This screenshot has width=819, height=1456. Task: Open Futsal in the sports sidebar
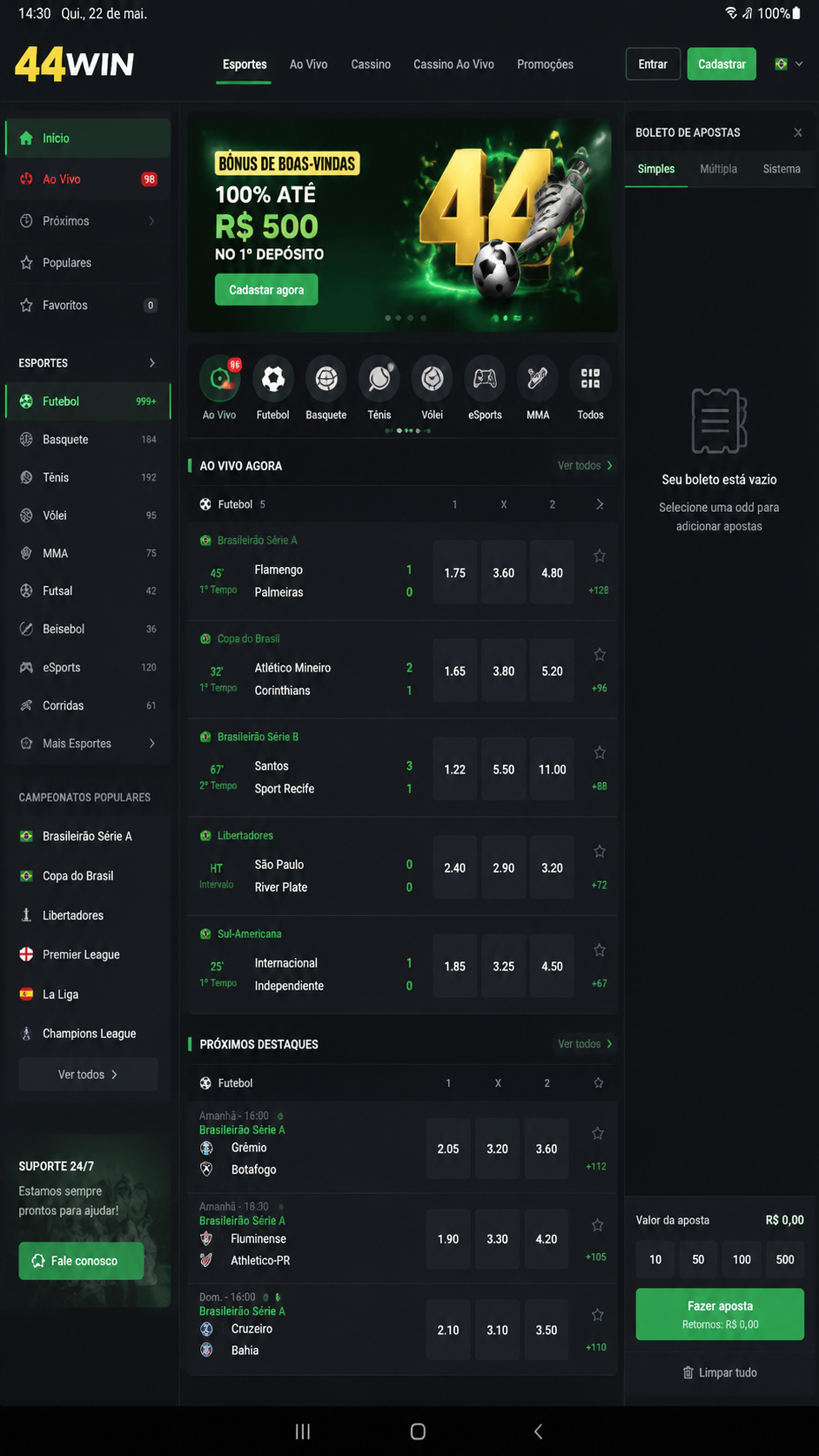pos(88,590)
